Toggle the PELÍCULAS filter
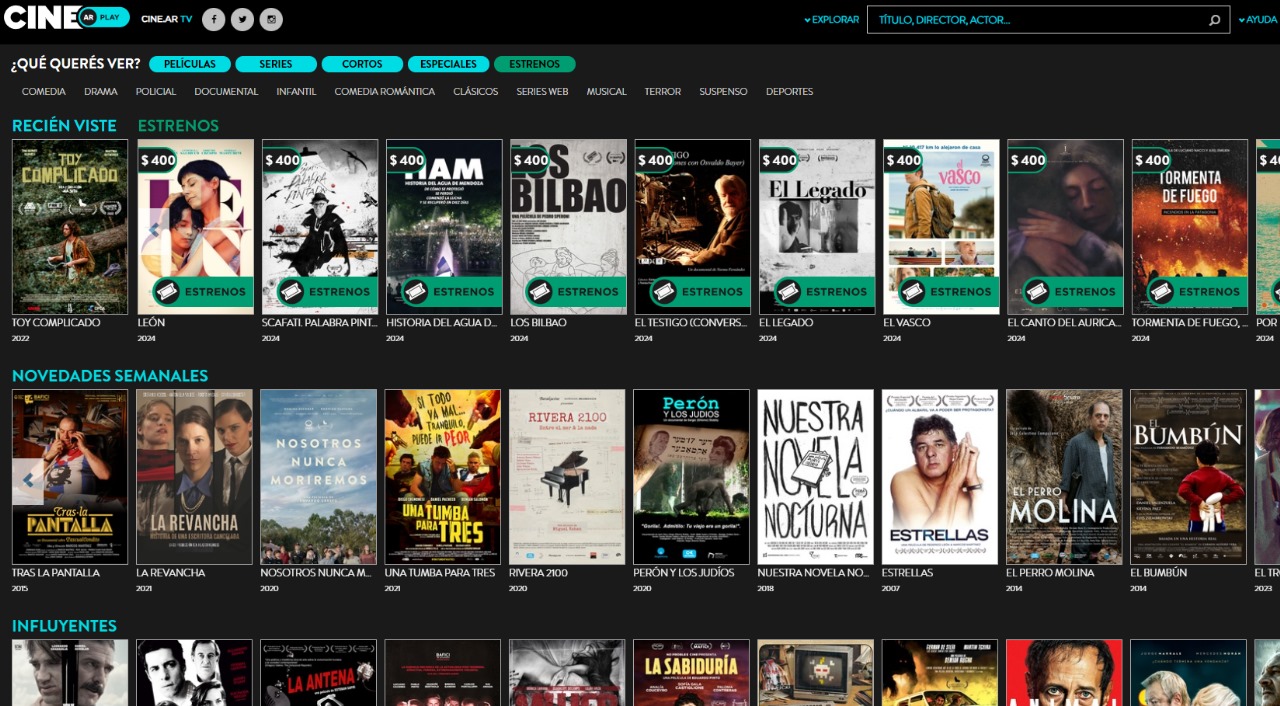 (x=189, y=63)
